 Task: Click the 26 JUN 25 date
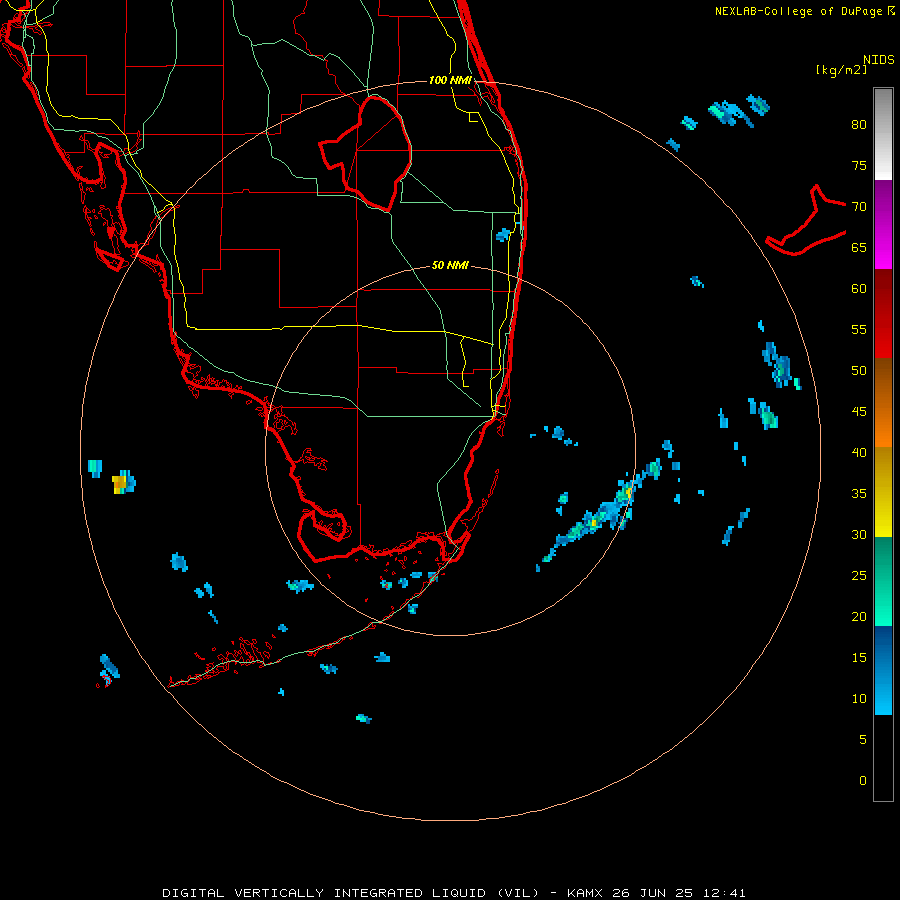tap(653, 893)
